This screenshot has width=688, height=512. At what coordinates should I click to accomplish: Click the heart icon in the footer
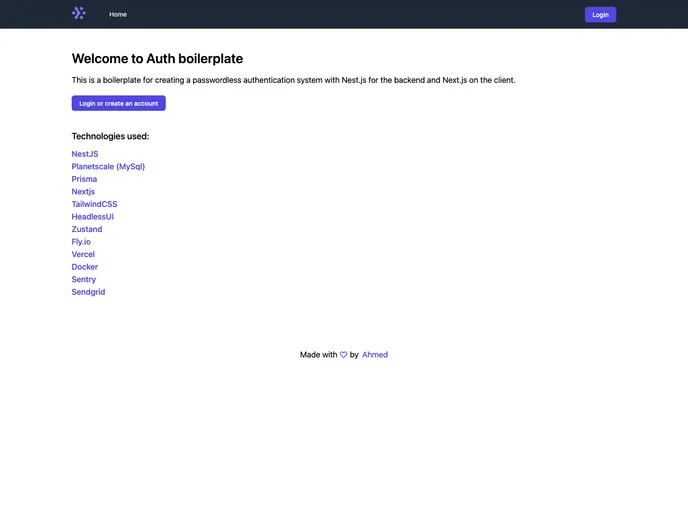tap(344, 355)
